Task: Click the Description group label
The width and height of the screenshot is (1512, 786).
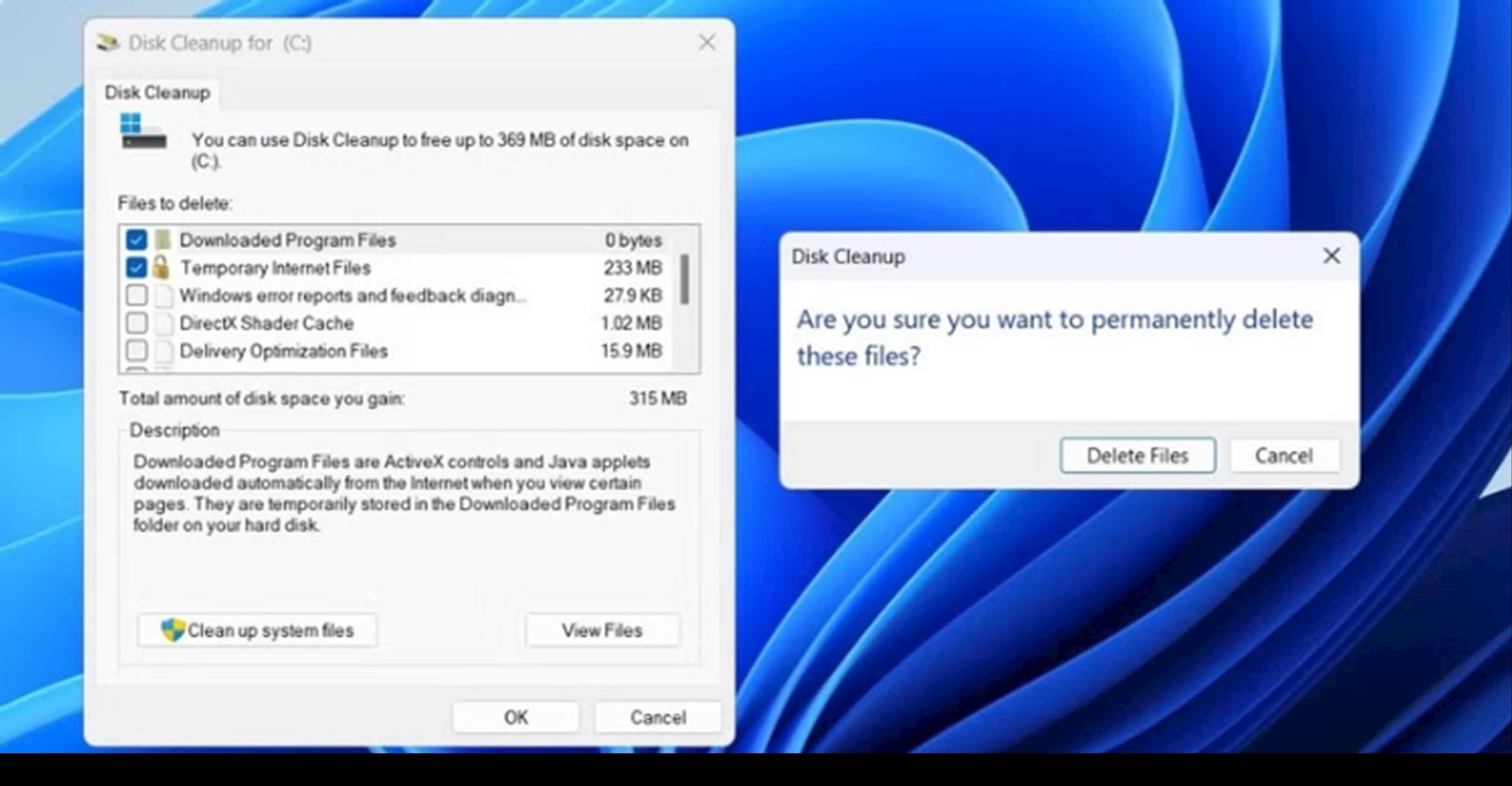Action: [x=175, y=430]
